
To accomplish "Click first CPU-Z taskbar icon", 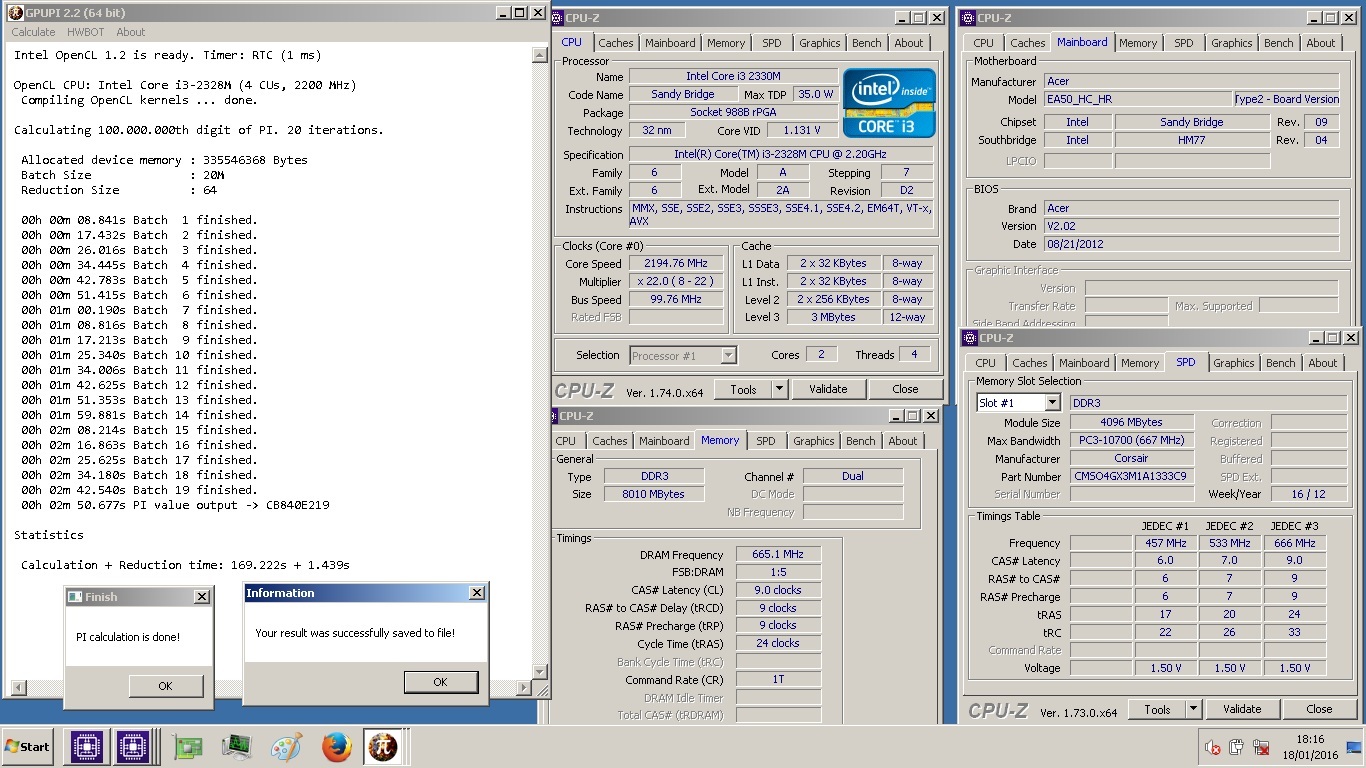I will (87, 747).
